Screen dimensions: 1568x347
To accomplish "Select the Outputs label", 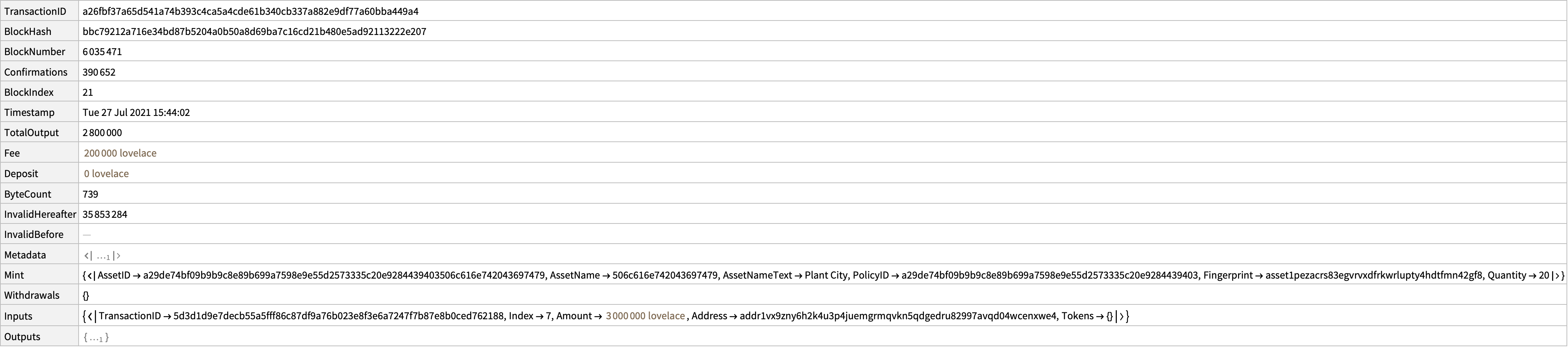I will [22, 337].
